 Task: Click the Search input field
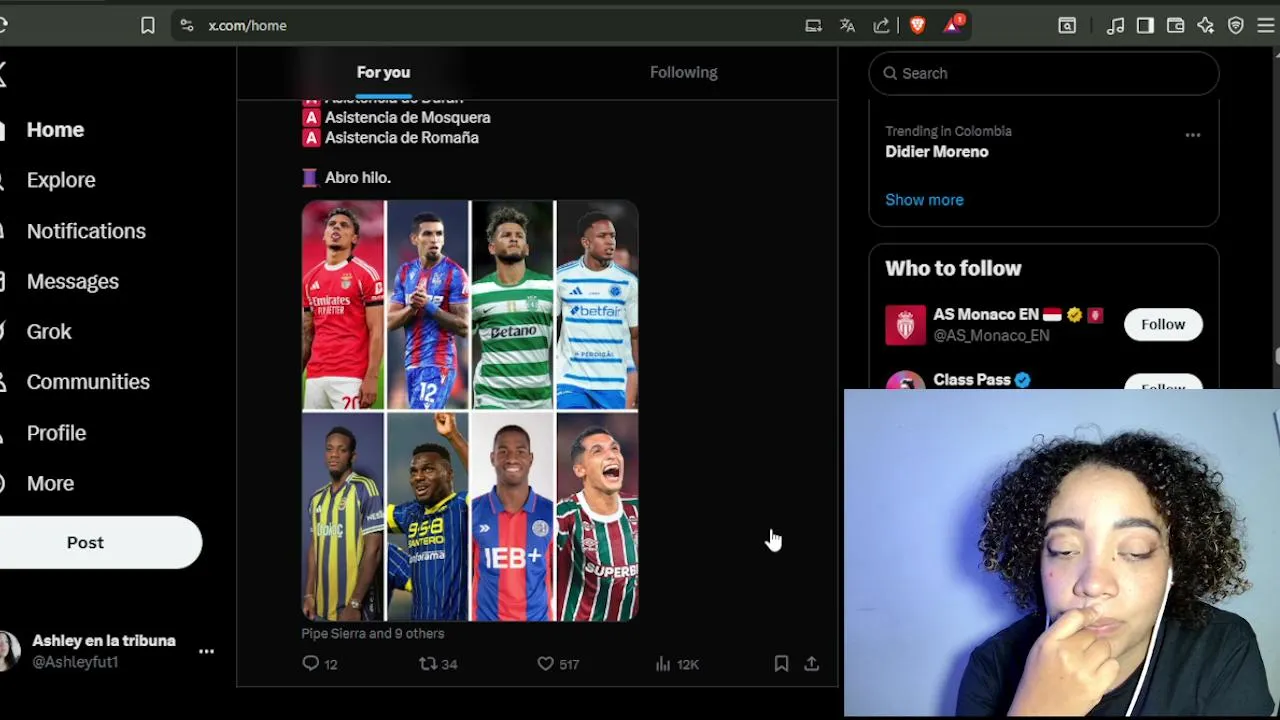pos(1044,73)
